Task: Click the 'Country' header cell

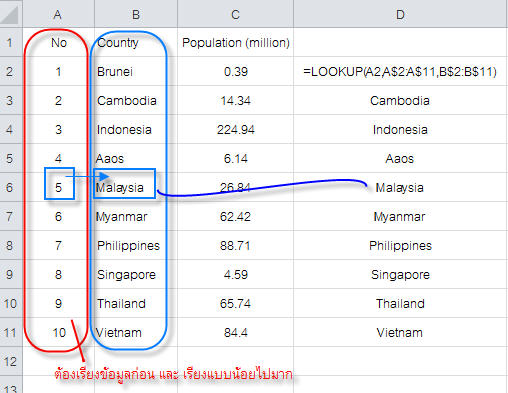Action: click(136, 42)
